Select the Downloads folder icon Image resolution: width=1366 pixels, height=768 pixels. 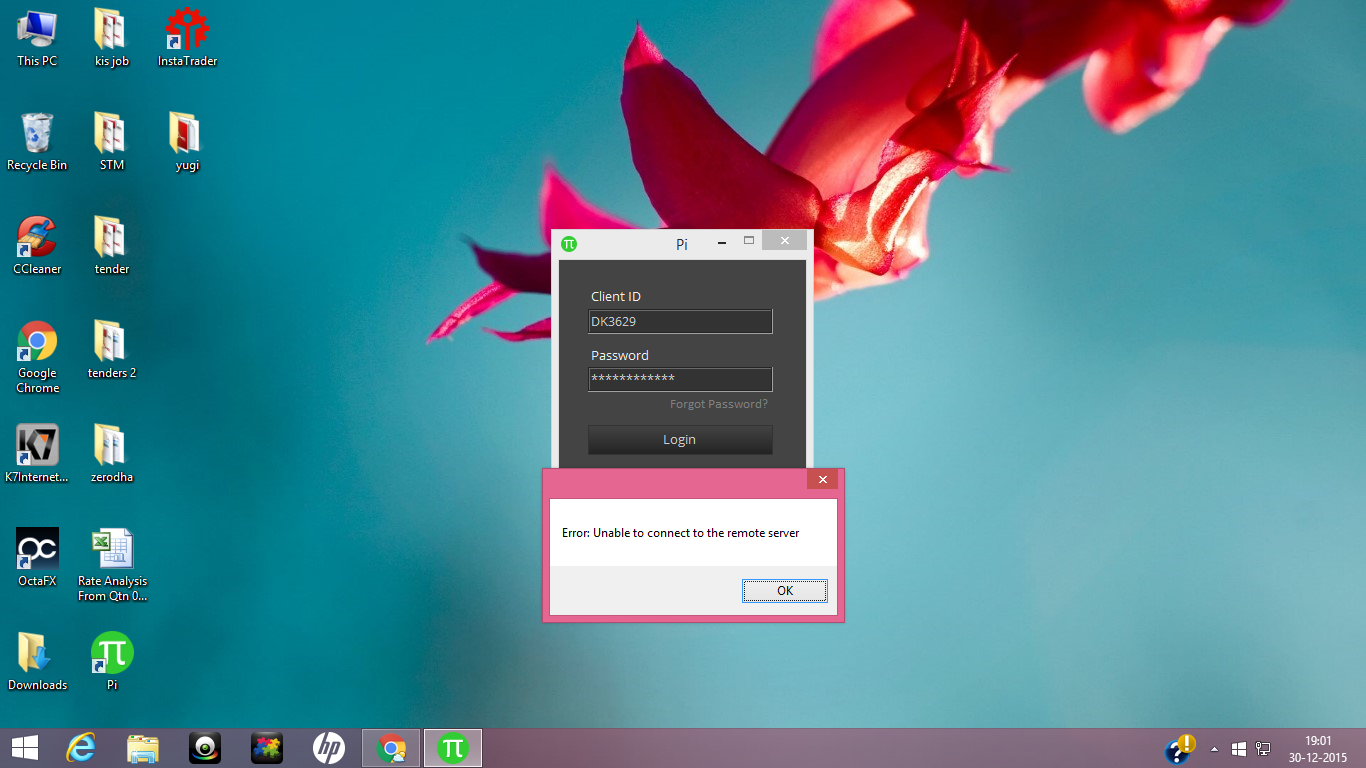point(37,662)
